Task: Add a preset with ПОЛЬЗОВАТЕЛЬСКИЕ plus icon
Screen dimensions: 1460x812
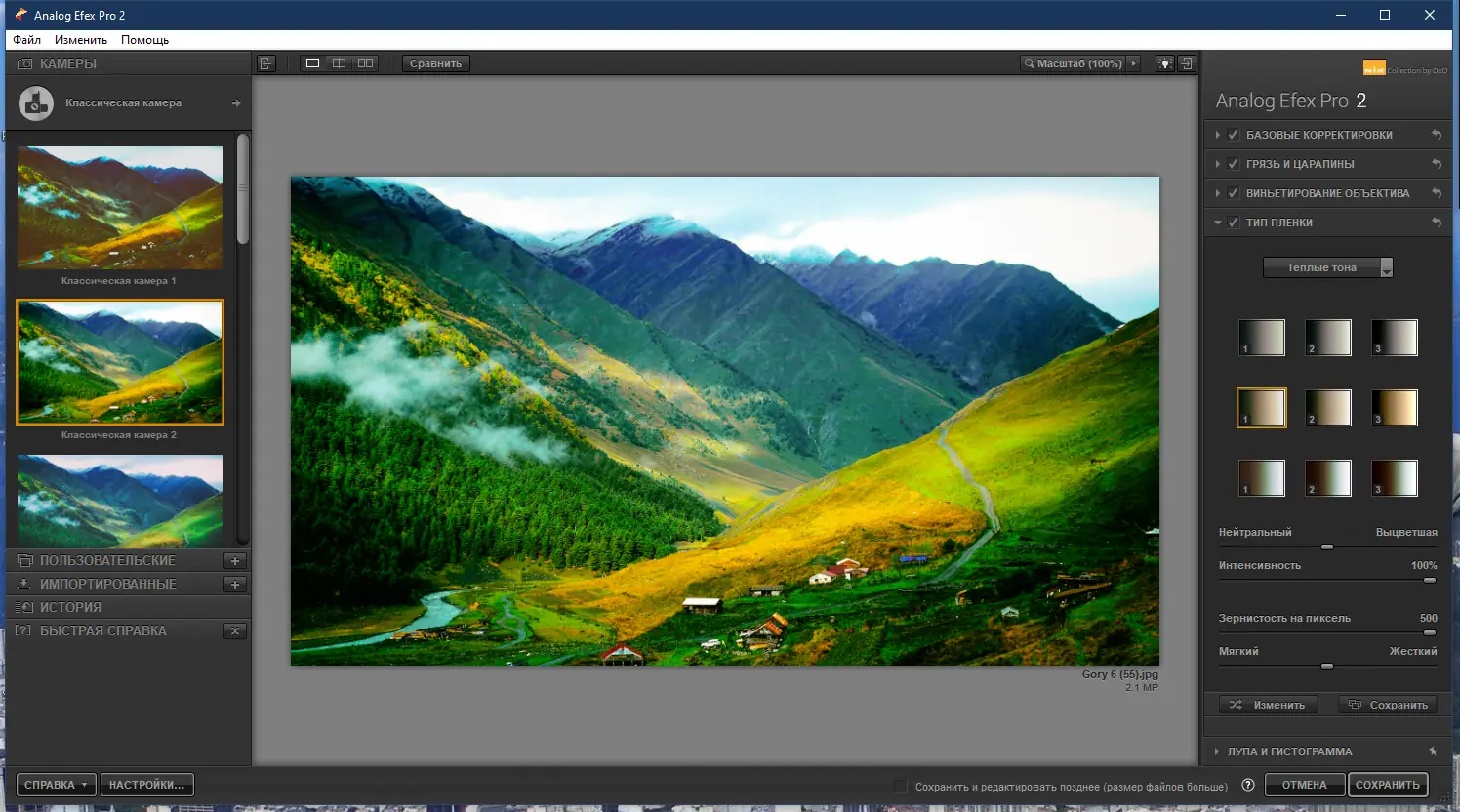Action: click(x=235, y=561)
